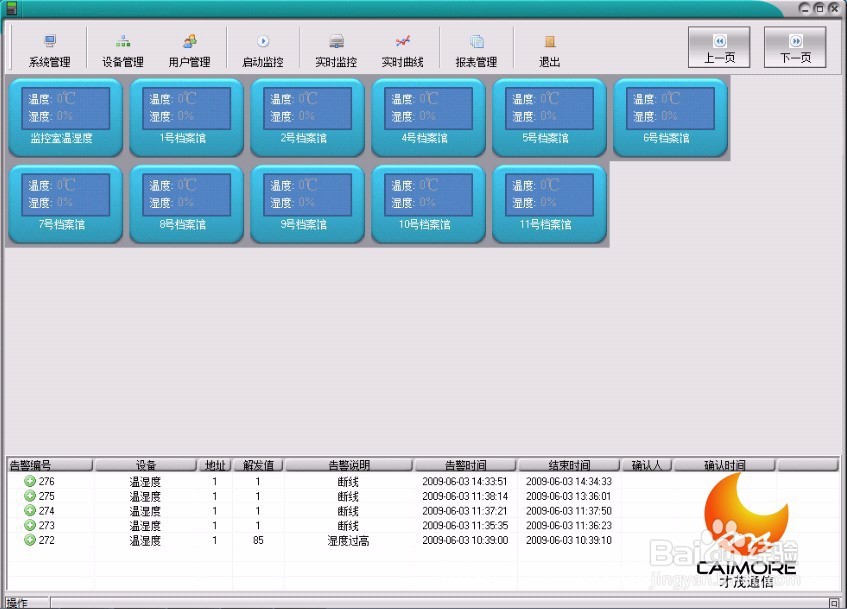
Task: Select alarm time 2009-06-03 14:33:51
Action: click(x=465, y=481)
